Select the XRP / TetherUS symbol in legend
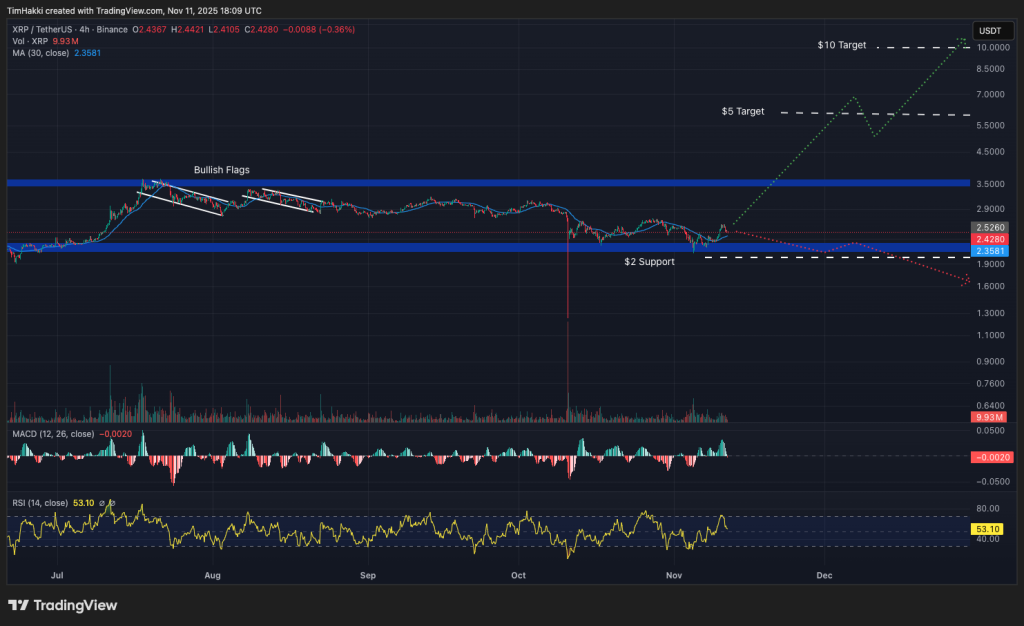The width and height of the screenshot is (1024, 626). (43, 30)
